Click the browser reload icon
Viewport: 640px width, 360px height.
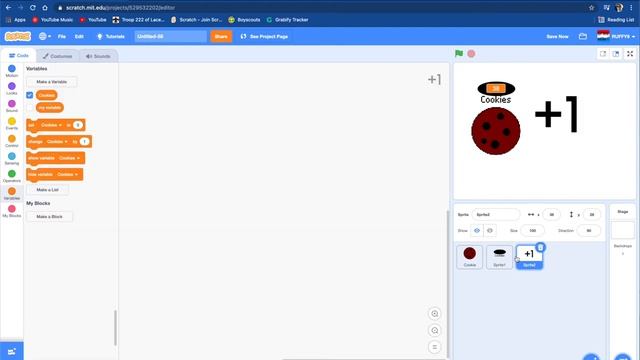click(x=33, y=7)
